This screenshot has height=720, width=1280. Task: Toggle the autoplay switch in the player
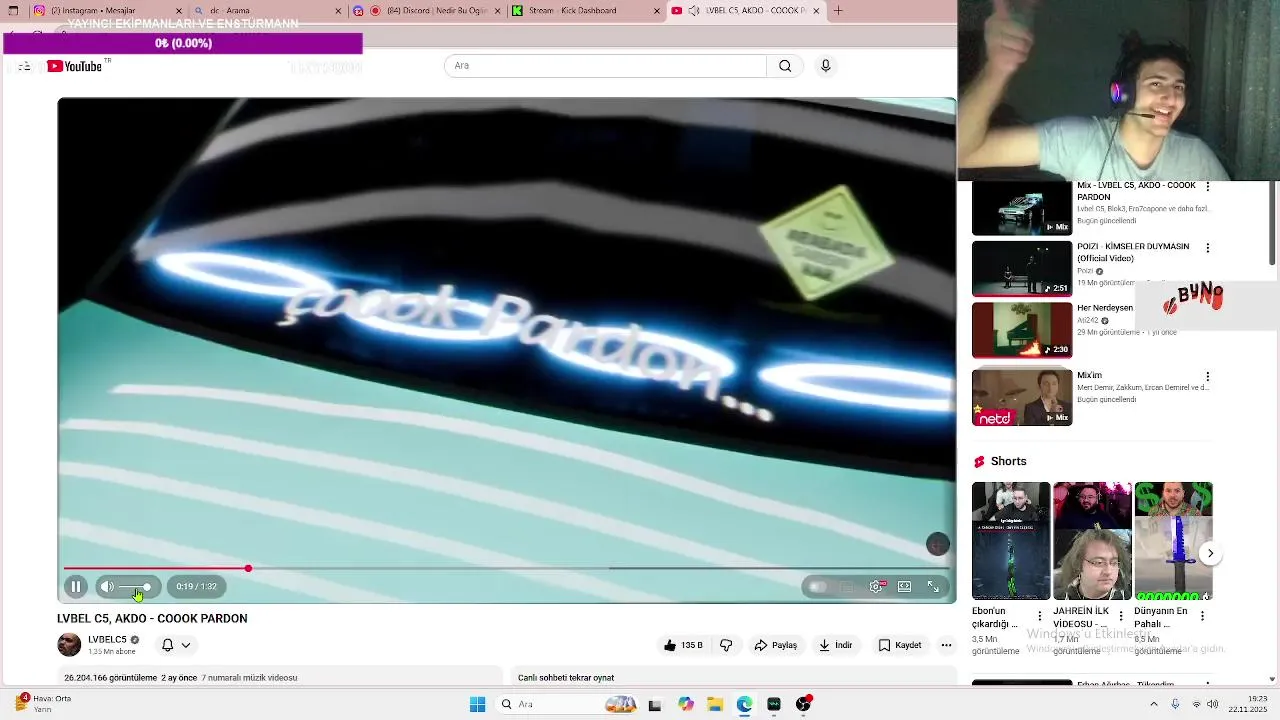(x=818, y=587)
